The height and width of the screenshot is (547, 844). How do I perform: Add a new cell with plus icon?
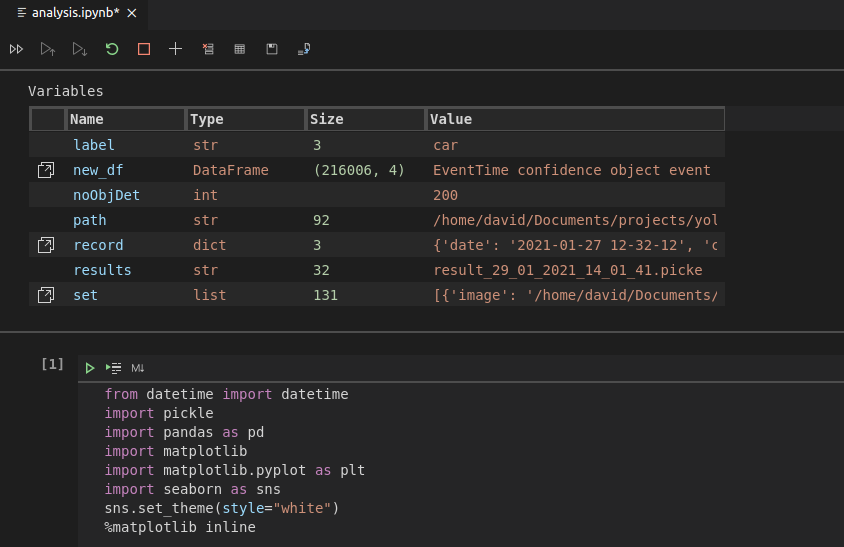click(175, 48)
